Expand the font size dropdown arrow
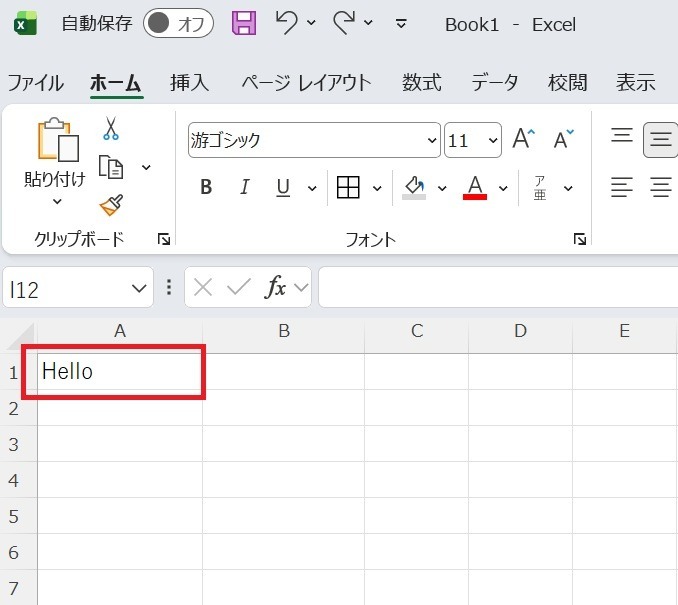 pyautogui.click(x=493, y=140)
